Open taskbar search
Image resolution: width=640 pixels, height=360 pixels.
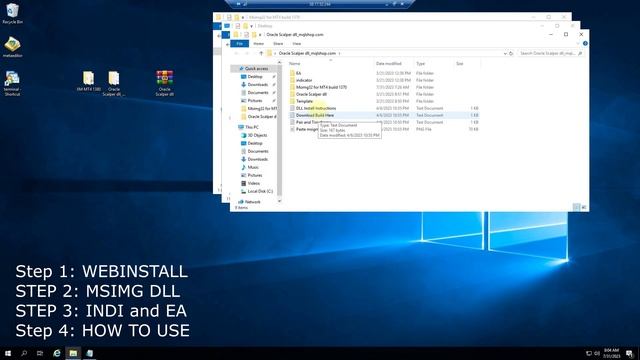click(24, 353)
